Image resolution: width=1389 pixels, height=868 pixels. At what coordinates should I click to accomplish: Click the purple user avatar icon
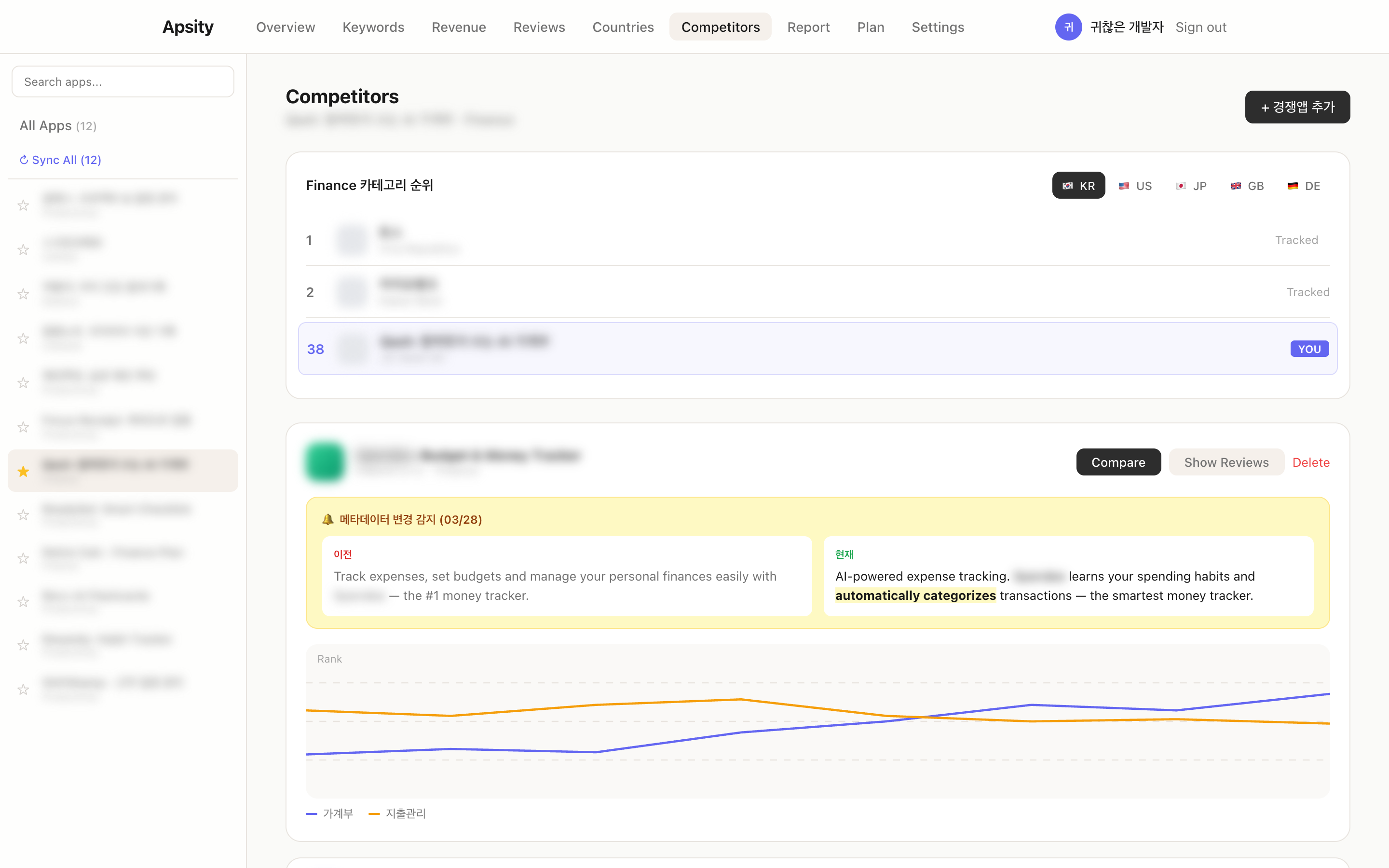pos(1068,27)
